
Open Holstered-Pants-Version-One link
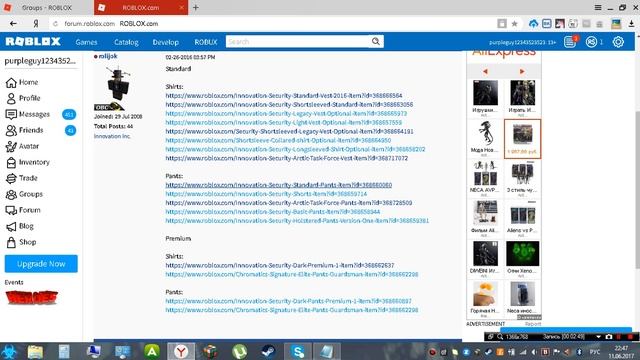coord(297,221)
